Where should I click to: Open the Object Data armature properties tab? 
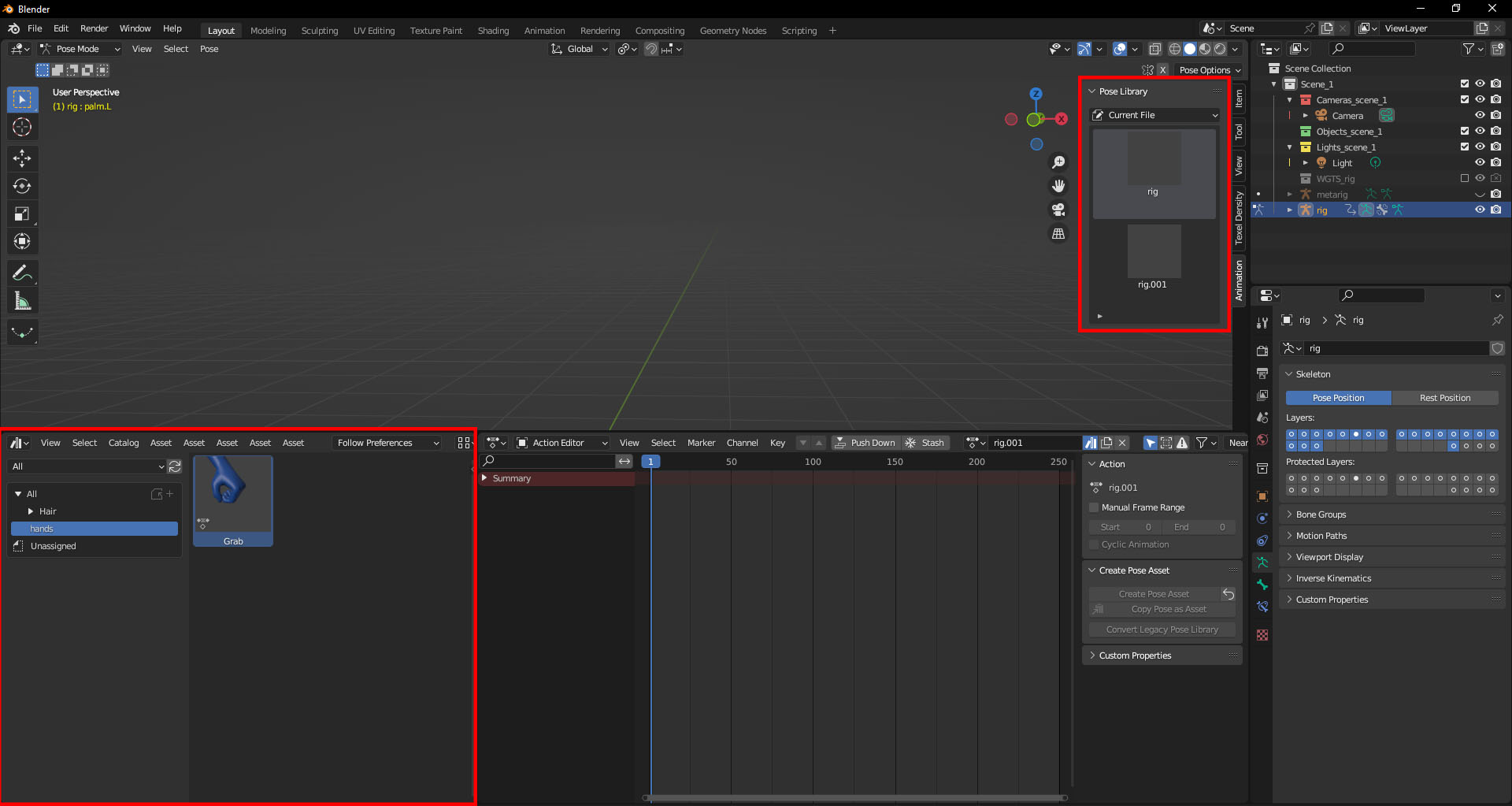(1262, 563)
